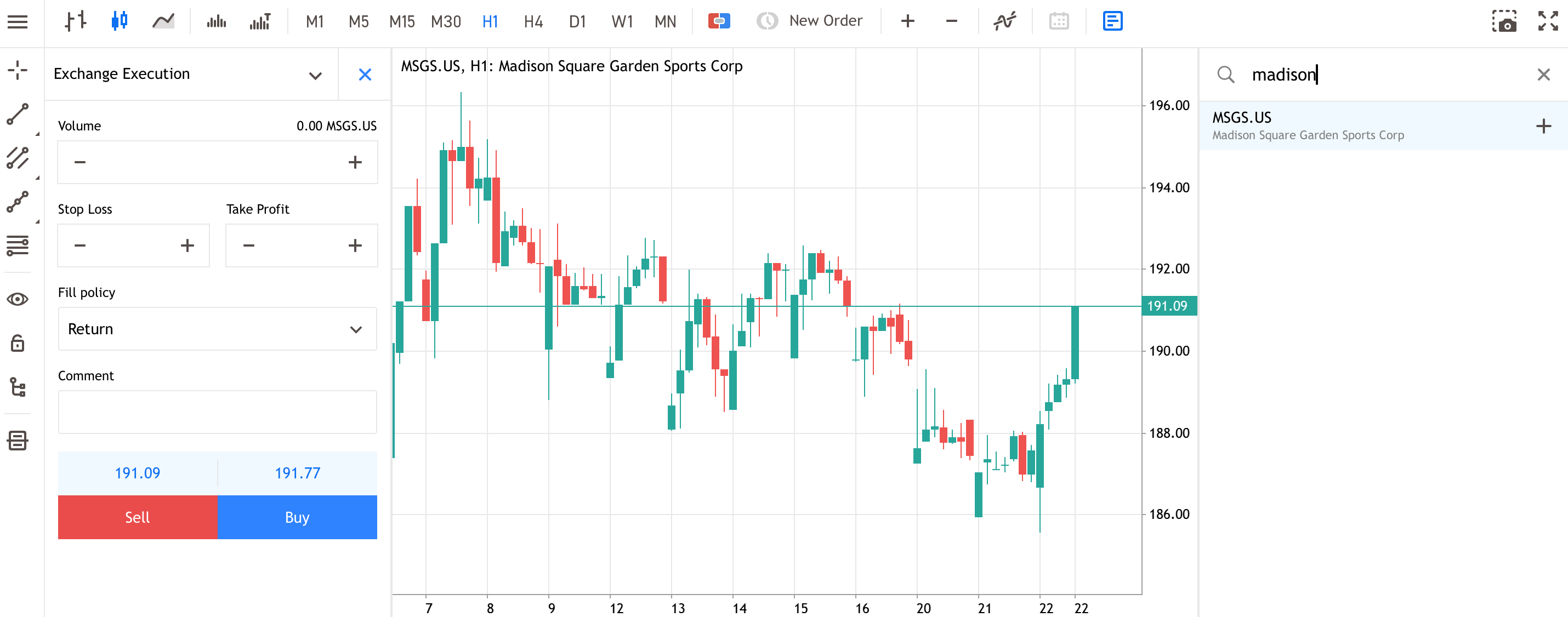The height and width of the screenshot is (617, 1568).
Task: Open Fill policy Return dropdown
Action: tap(217, 329)
